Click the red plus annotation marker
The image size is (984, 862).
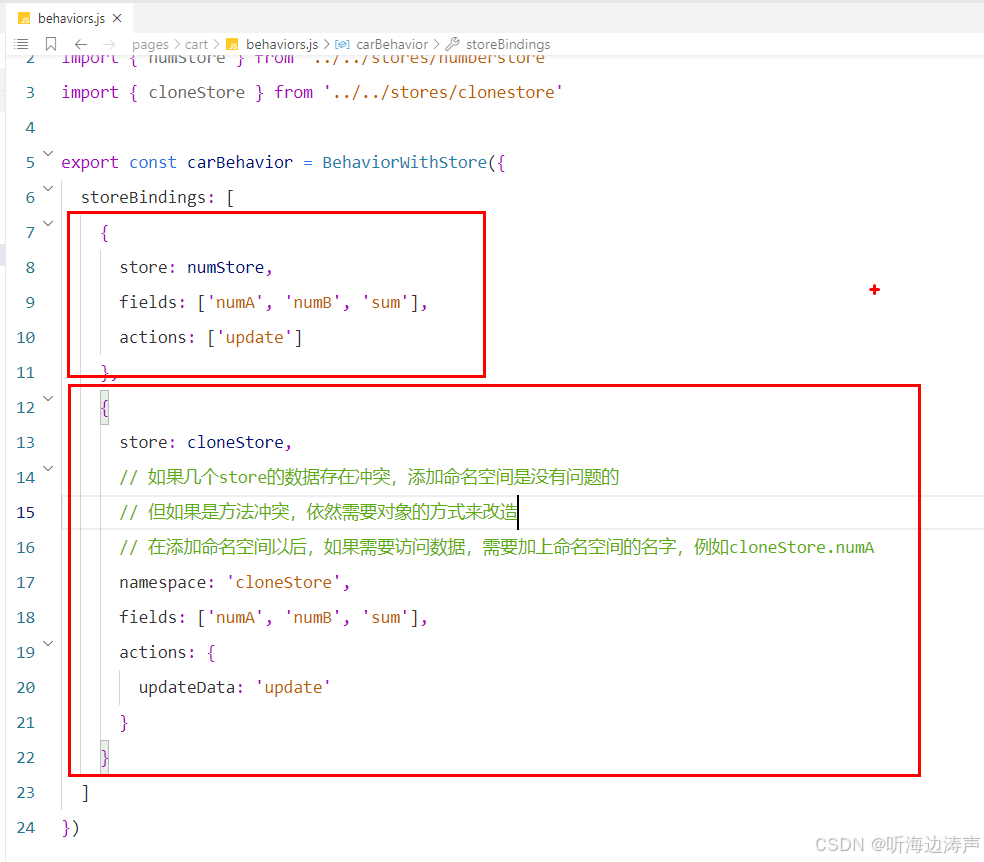tap(874, 289)
